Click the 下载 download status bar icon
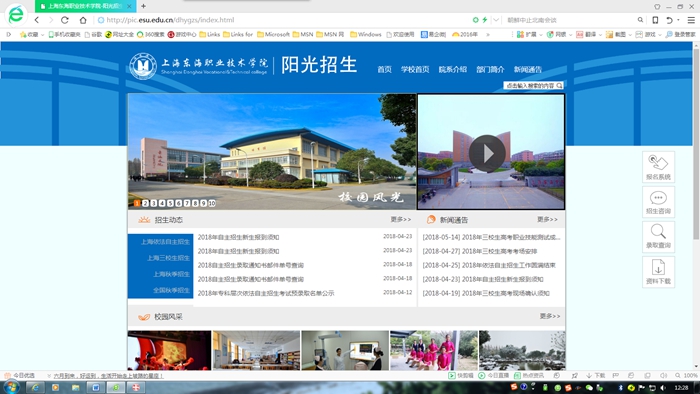Image resolution: width=700 pixels, height=394 pixels. (x=596, y=376)
